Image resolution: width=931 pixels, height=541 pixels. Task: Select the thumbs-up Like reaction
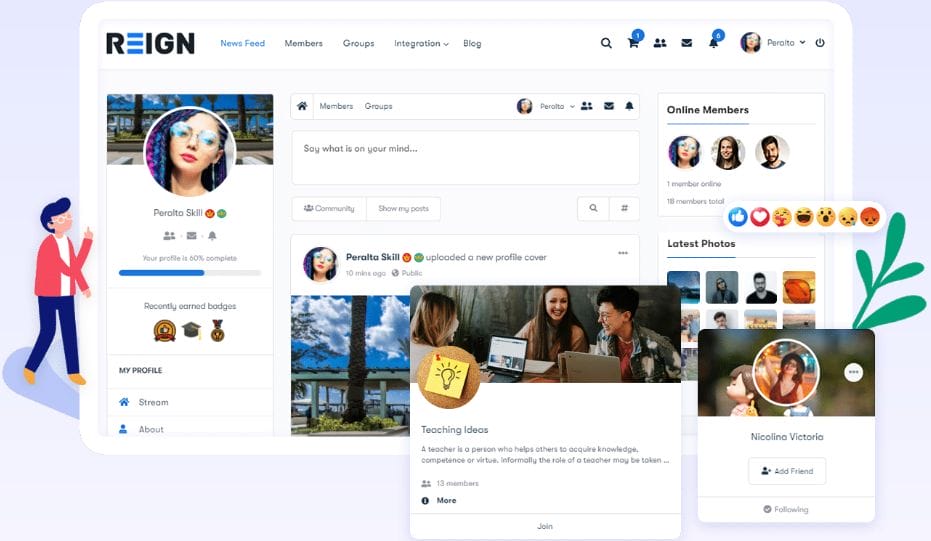(x=738, y=217)
